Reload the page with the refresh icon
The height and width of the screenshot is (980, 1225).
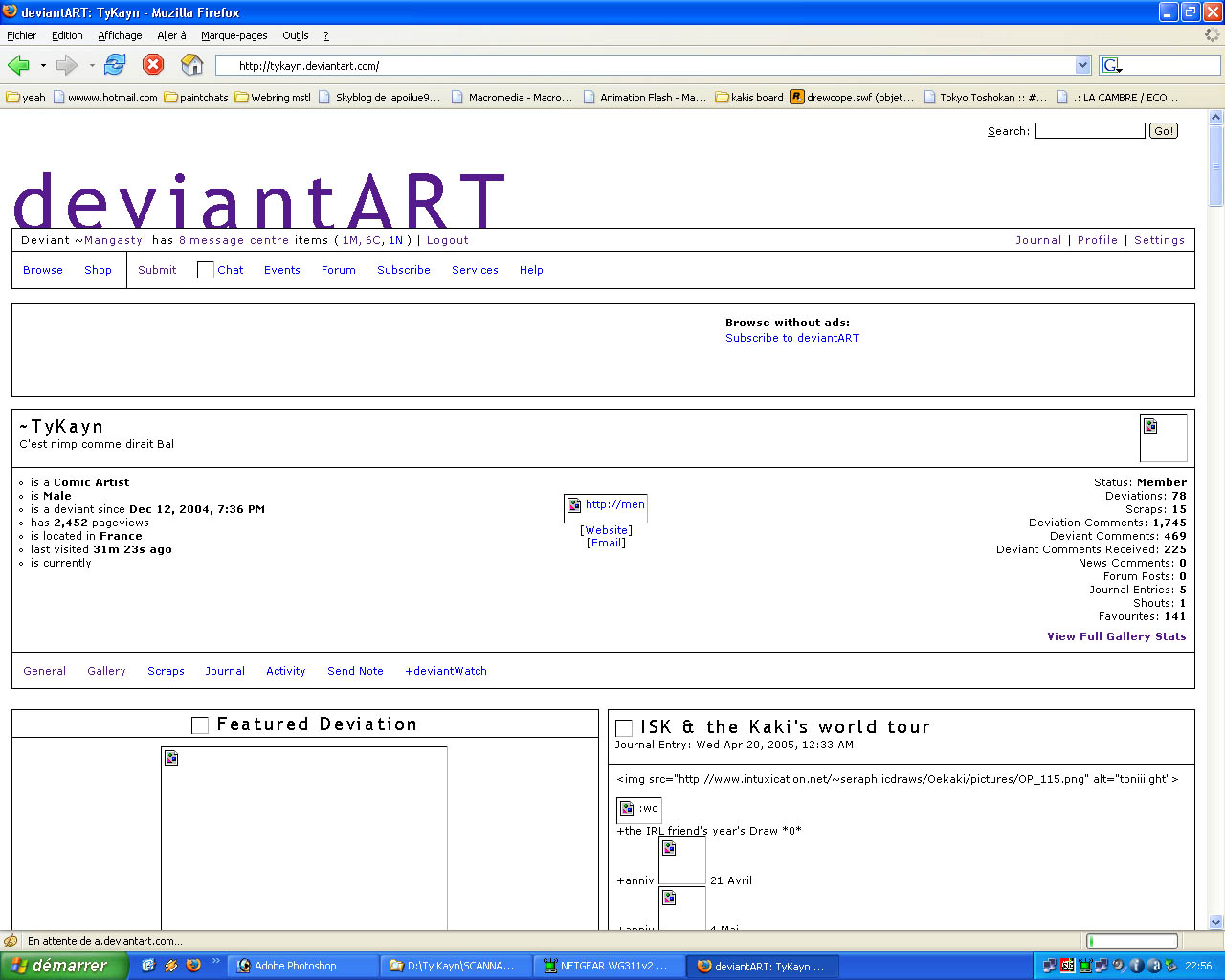115,65
